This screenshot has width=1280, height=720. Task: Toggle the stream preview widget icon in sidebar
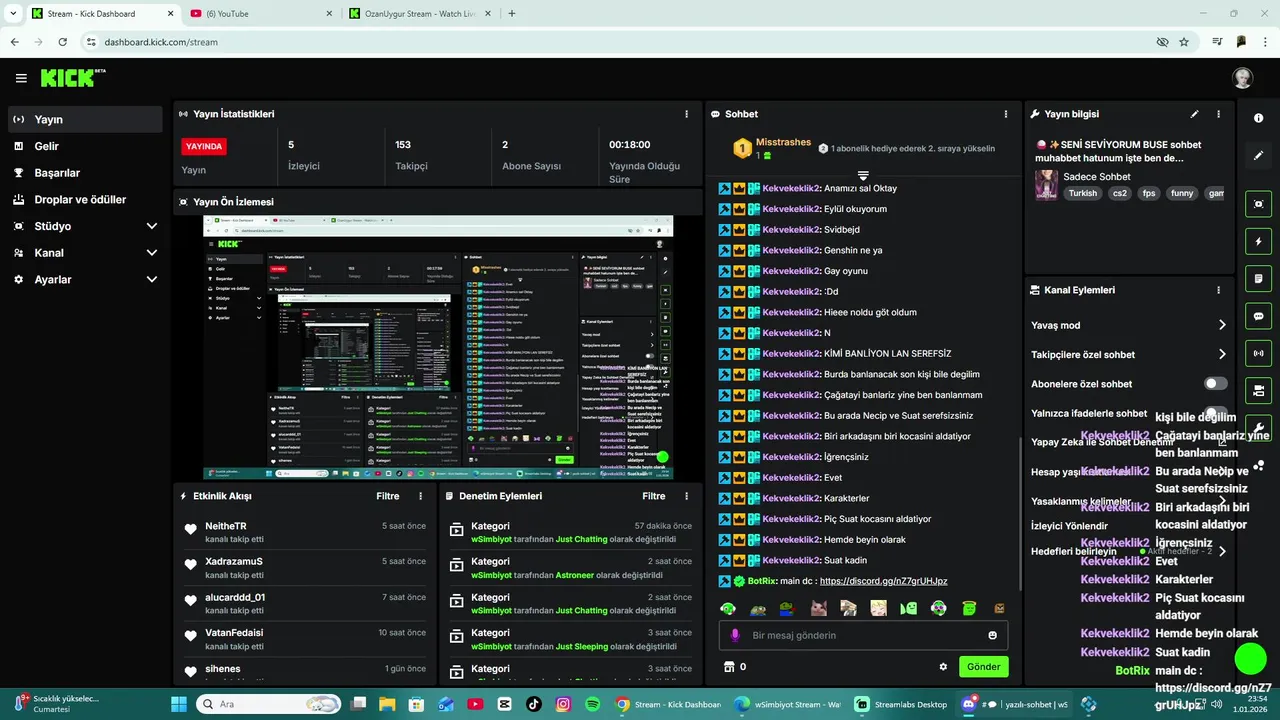pos(1259,204)
